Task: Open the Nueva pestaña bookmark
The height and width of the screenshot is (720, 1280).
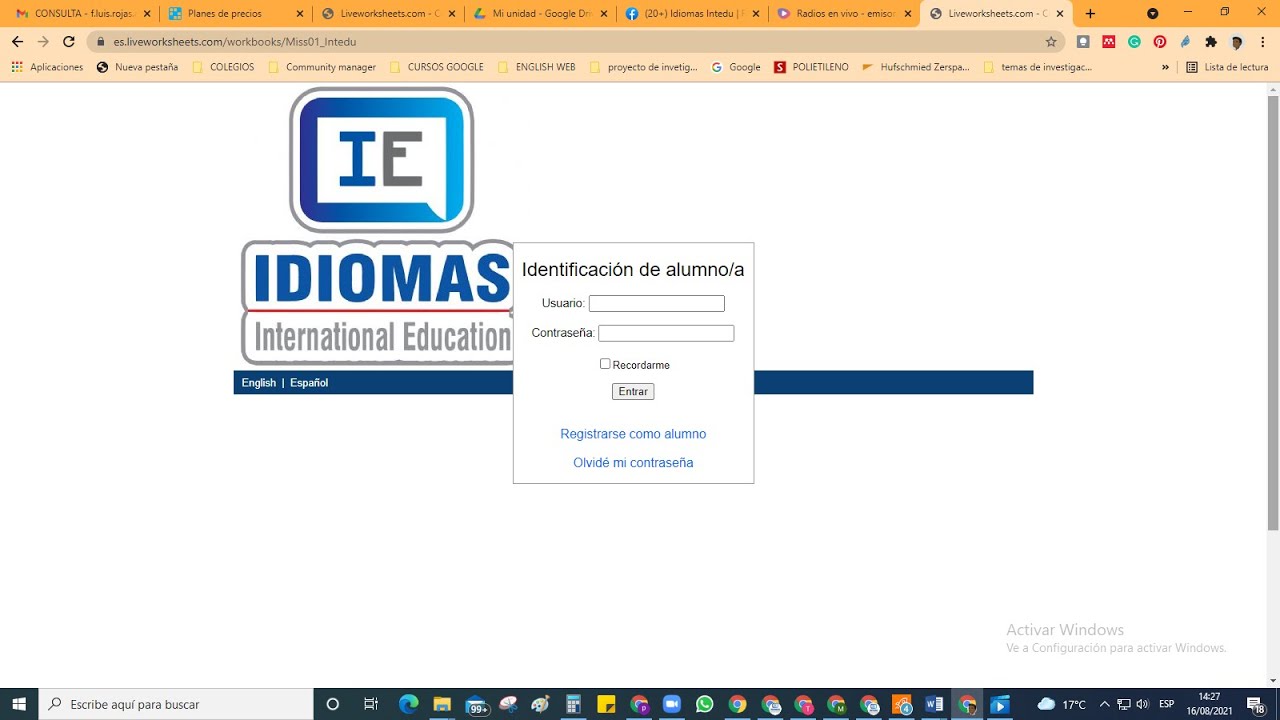Action: click(137, 67)
